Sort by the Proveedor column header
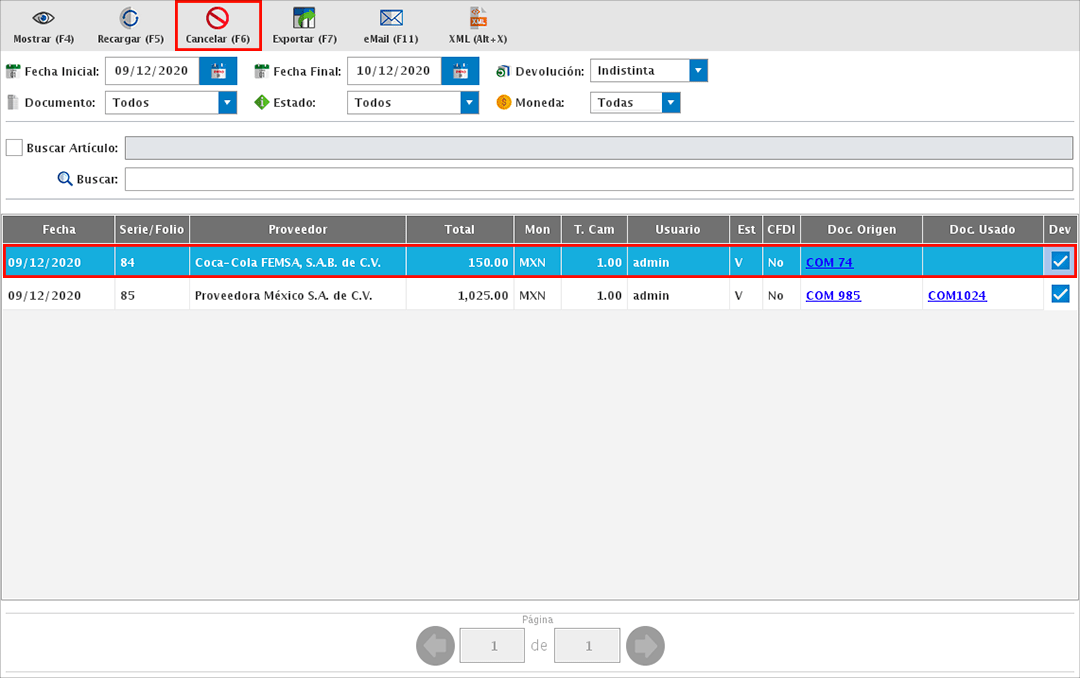The height and width of the screenshot is (678, 1080). pos(297,229)
